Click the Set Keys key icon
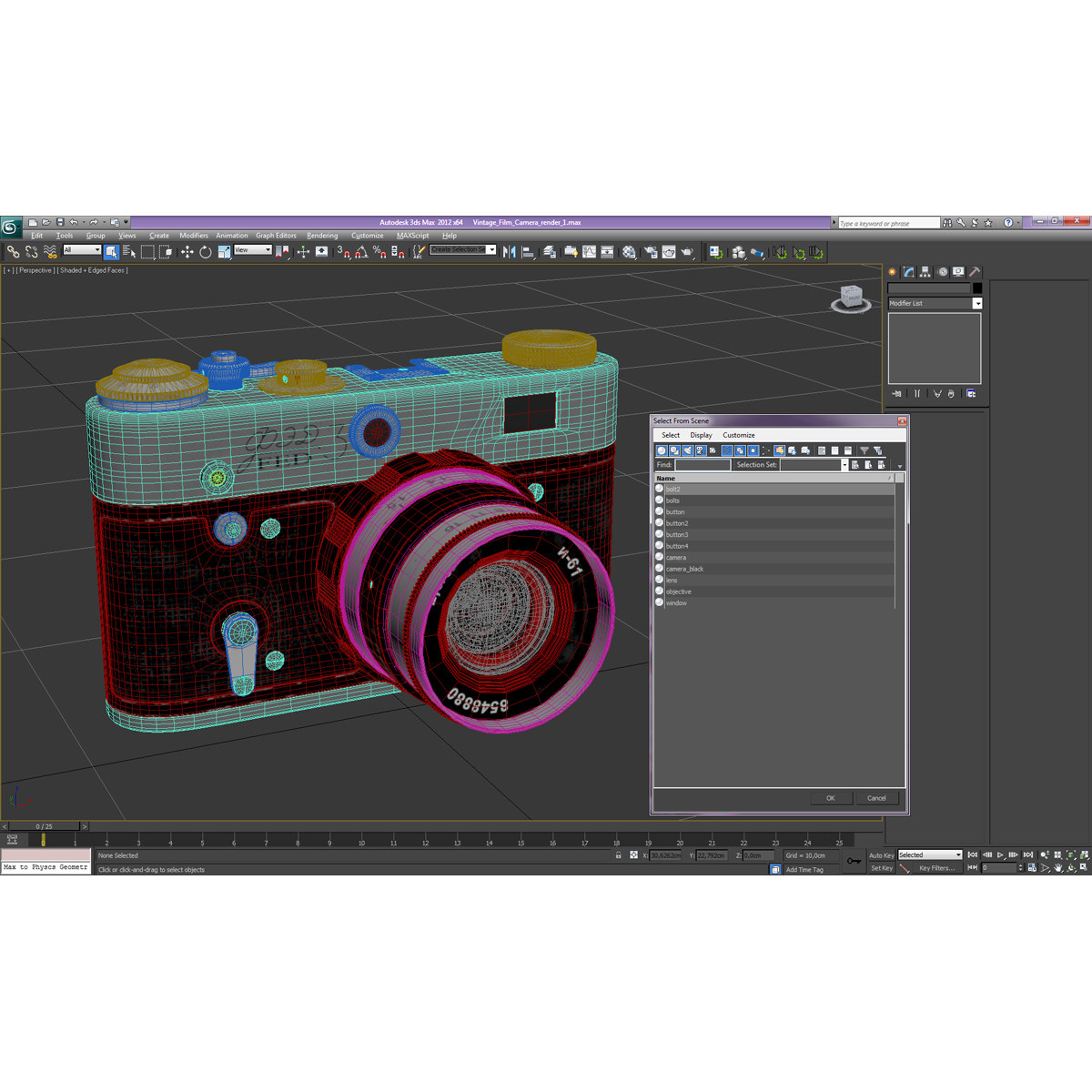 [854, 861]
